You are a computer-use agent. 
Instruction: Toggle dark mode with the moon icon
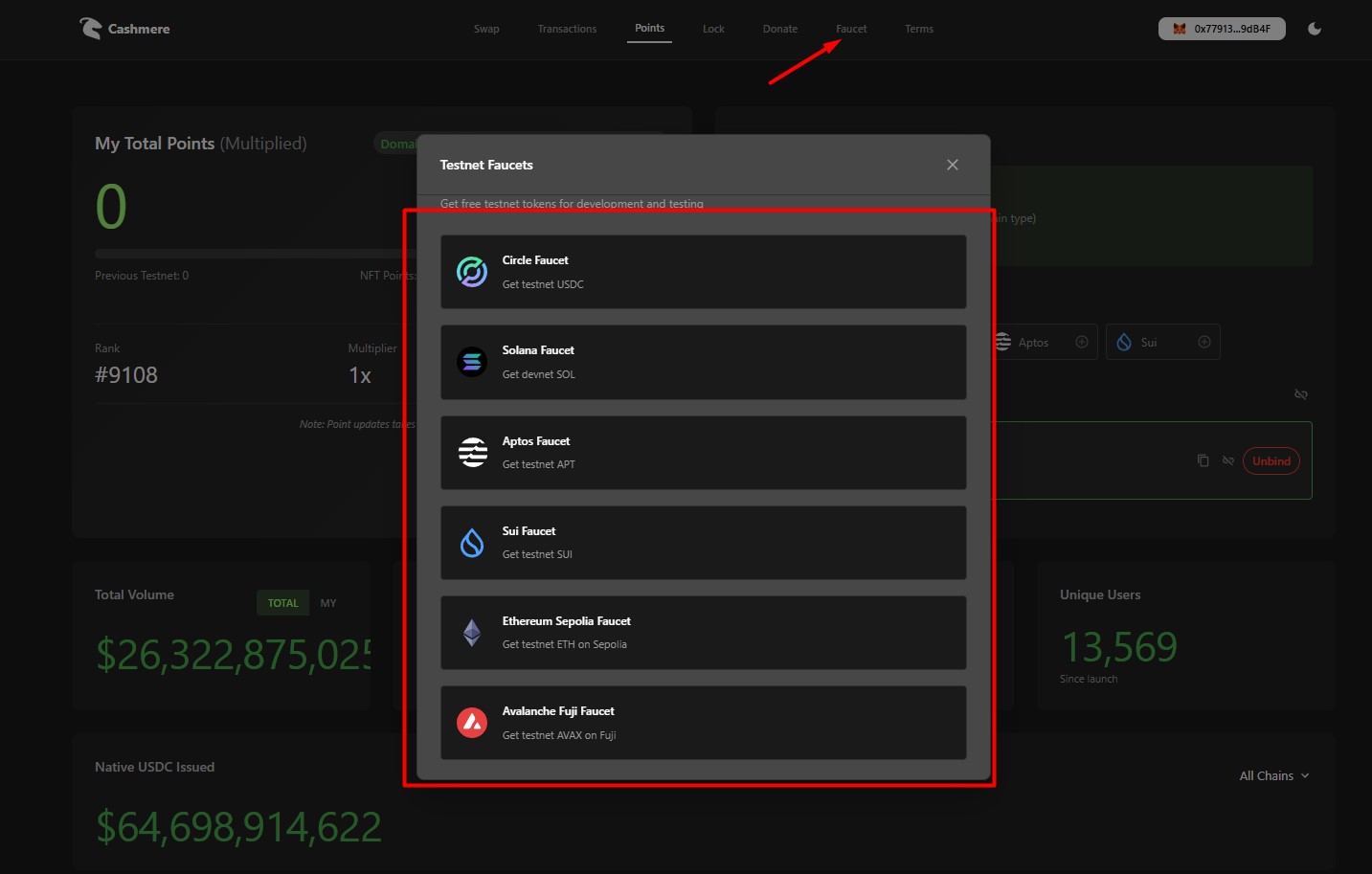[1315, 29]
